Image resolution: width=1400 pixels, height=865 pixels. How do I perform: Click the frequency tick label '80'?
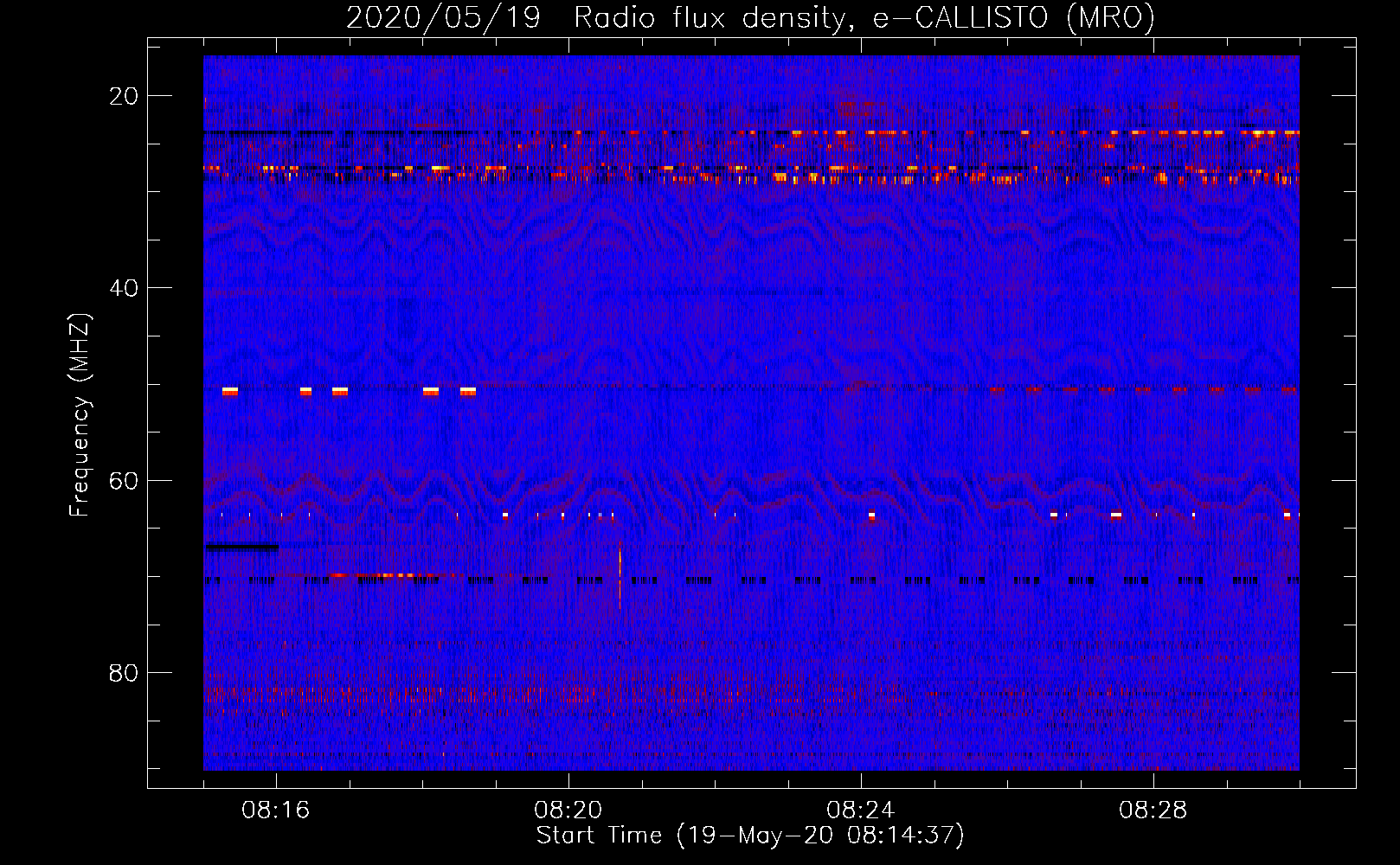pyautogui.click(x=124, y=672)
